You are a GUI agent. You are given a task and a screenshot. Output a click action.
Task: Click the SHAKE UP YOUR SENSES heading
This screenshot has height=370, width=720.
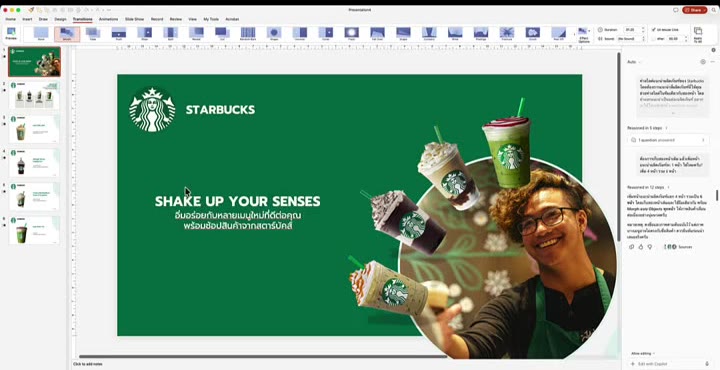point(237,201)
